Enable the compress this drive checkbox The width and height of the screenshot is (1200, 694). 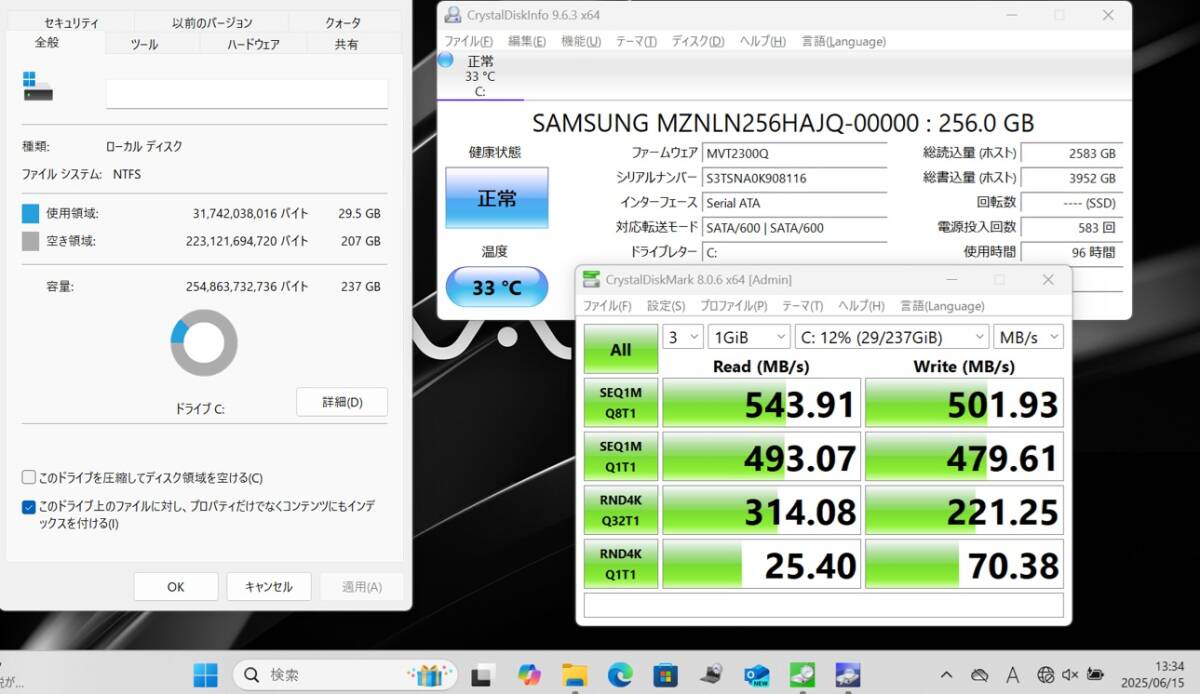coord(28,478)
